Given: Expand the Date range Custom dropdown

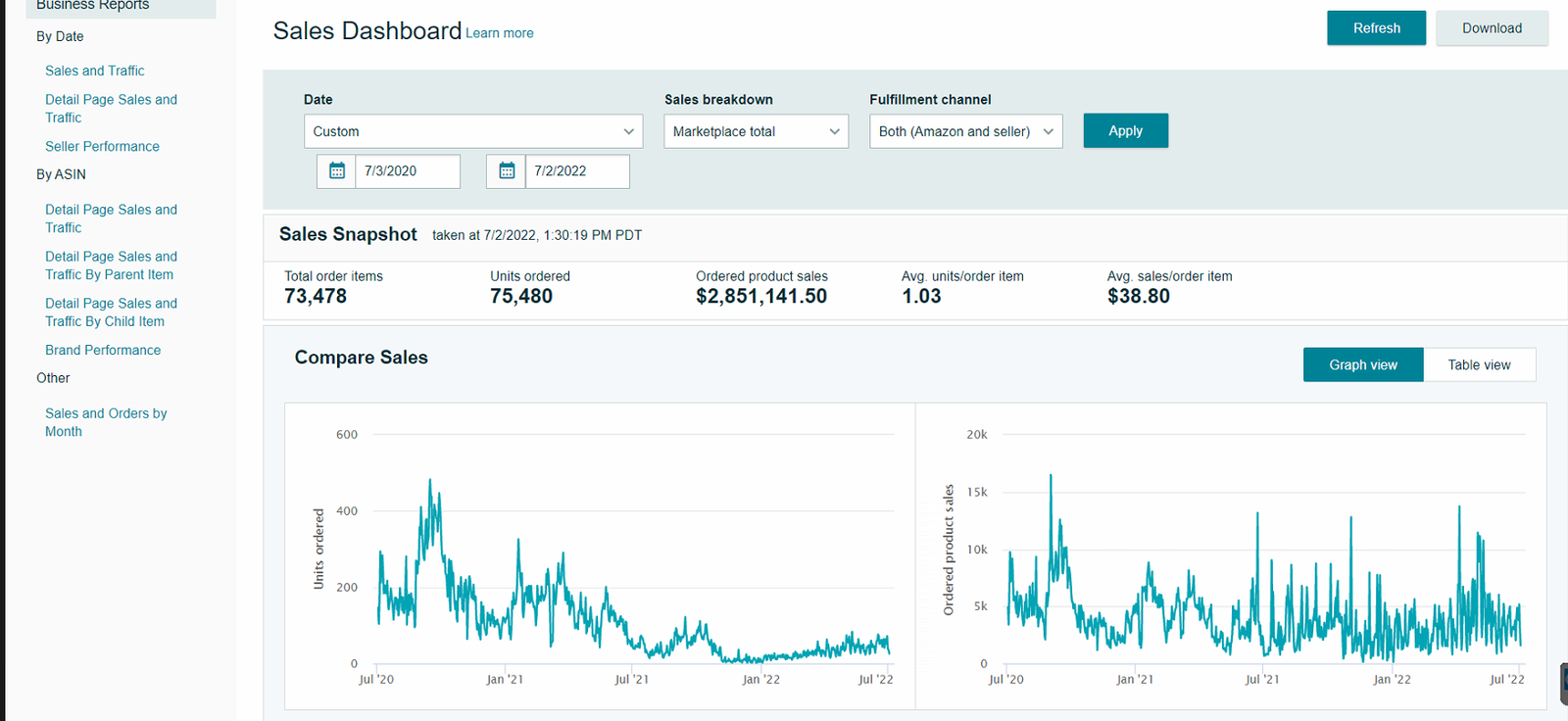Looking at the screenshot, I should (473, 131).
